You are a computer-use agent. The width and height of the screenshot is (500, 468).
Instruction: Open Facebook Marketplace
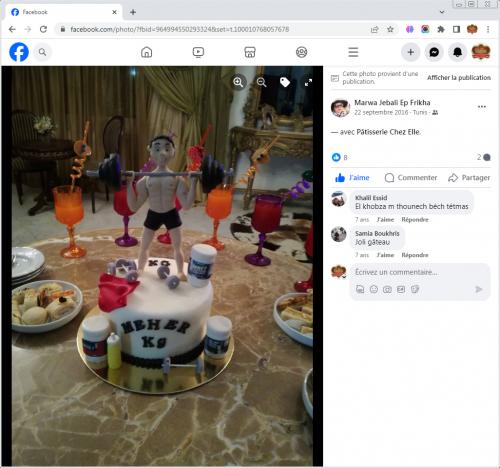[x=250, y=52]
